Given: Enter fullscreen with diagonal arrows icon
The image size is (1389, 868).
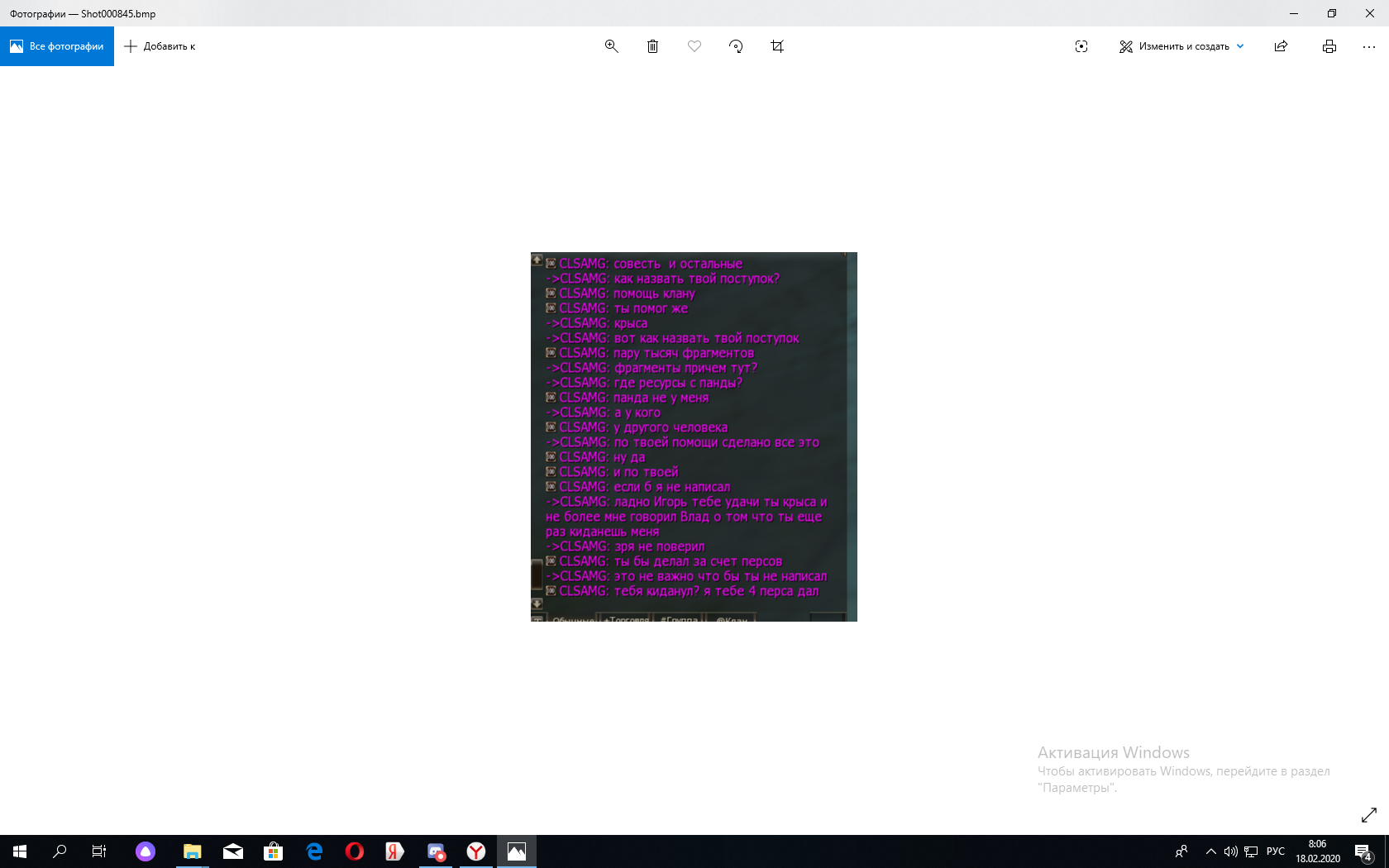Looking at the screenshot, I should (x=1369, y=815).
